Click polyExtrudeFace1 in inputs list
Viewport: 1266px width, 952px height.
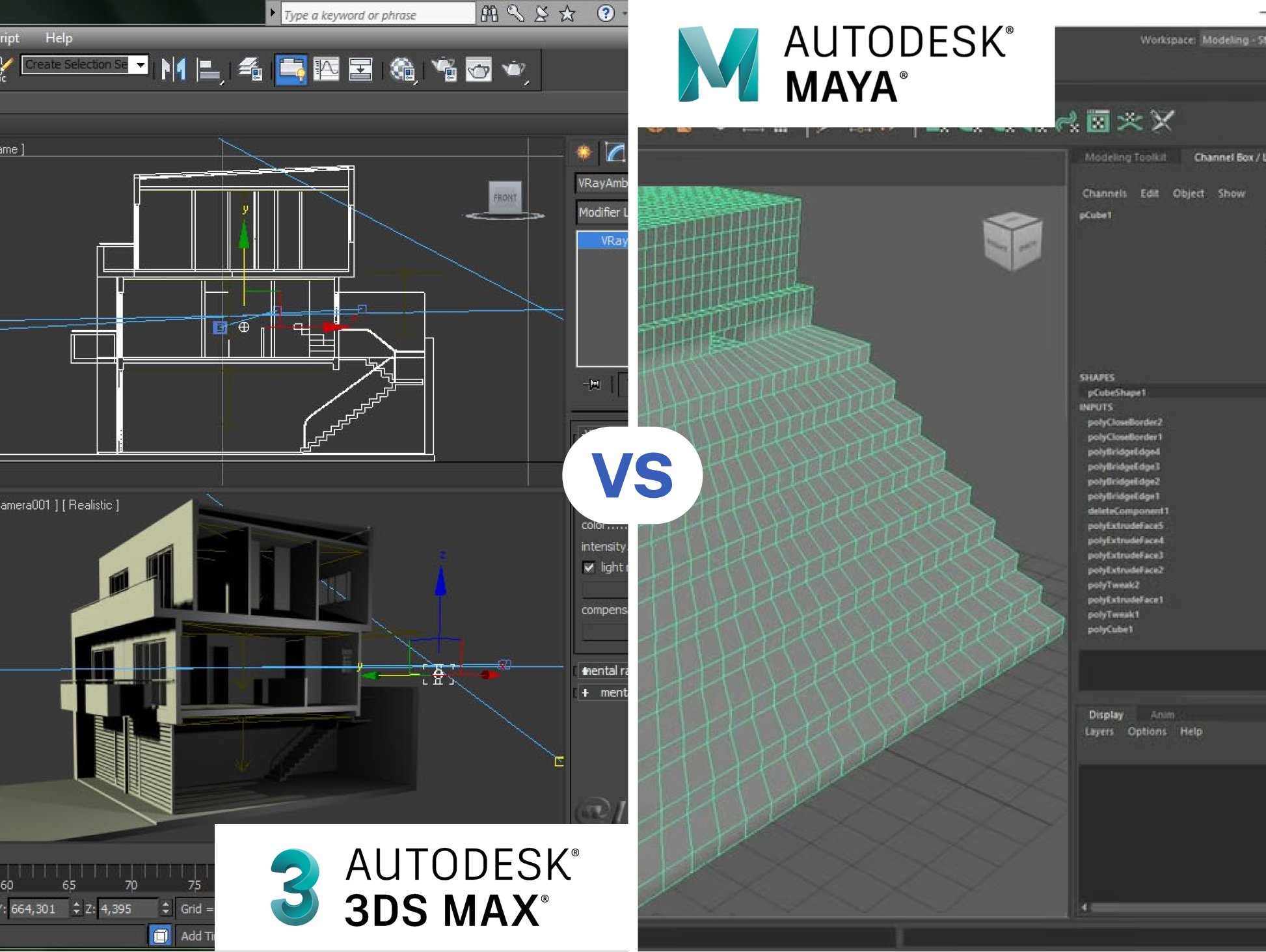coord(1128,598)
